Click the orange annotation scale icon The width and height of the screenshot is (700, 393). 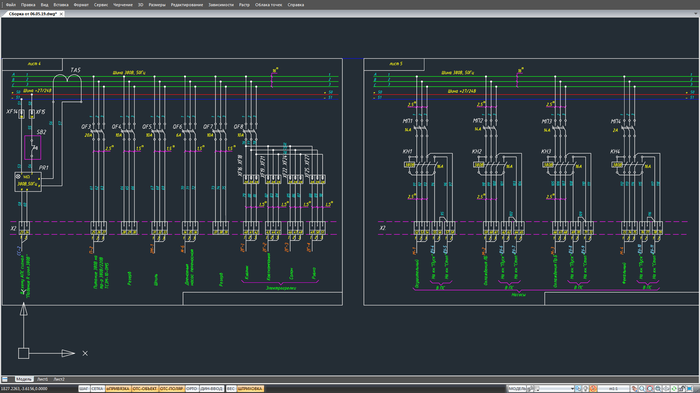[x=593, y=389]
